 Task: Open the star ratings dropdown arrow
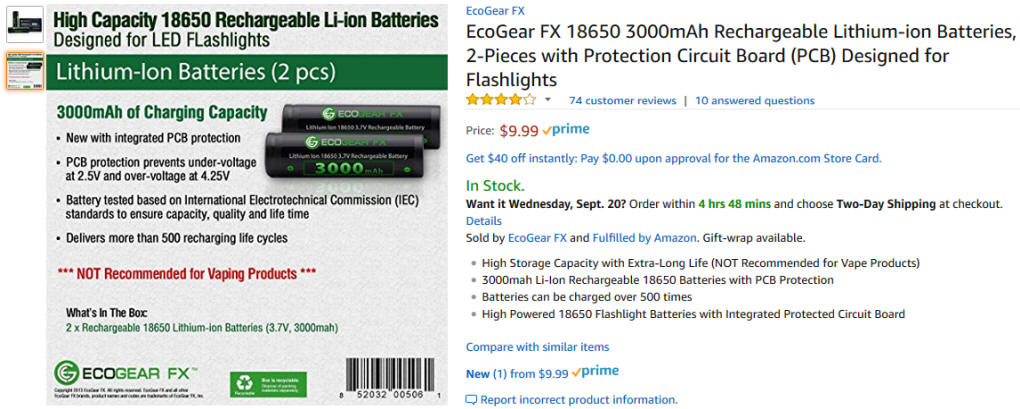point(548,100)
